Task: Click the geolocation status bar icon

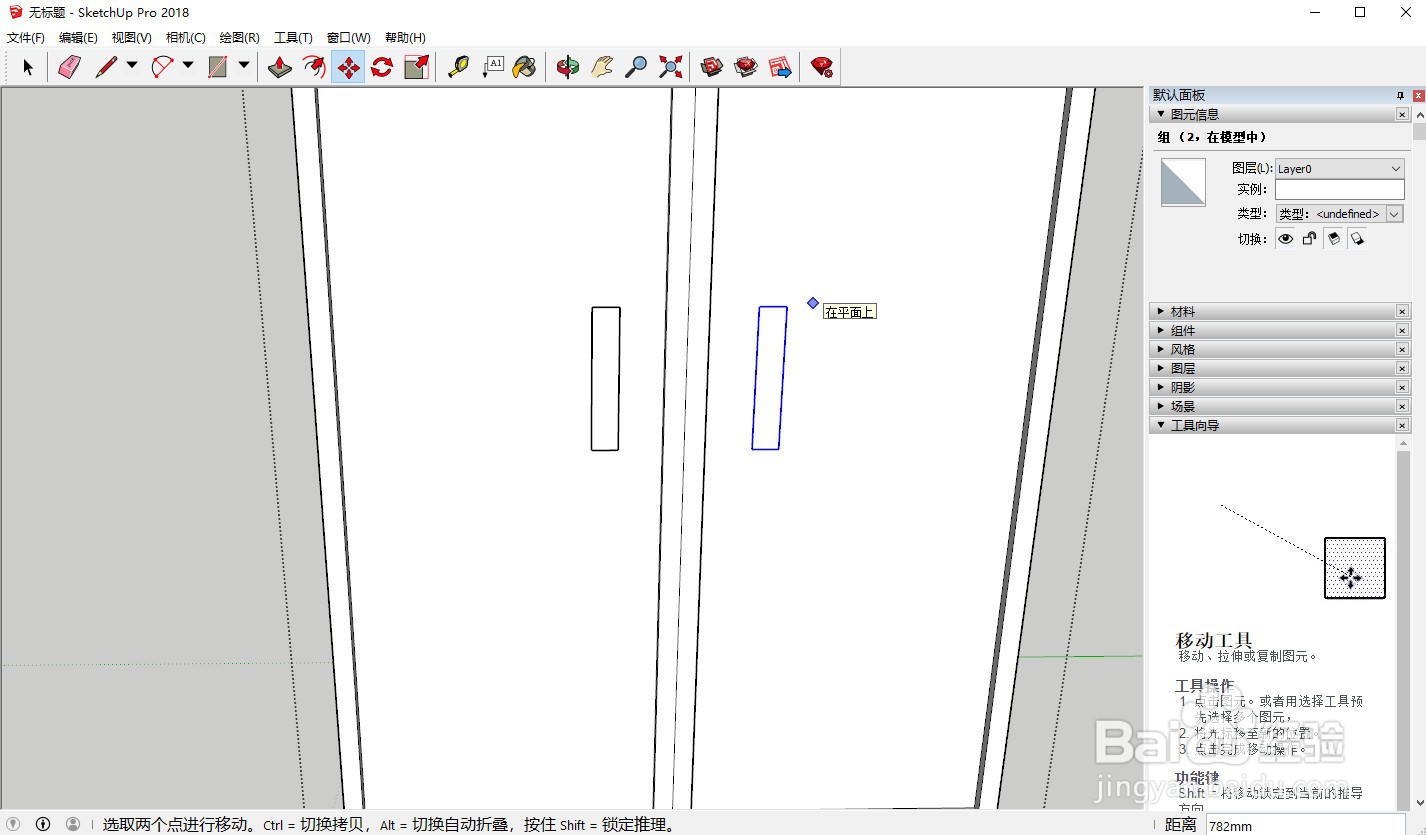Action: (13, 824)
